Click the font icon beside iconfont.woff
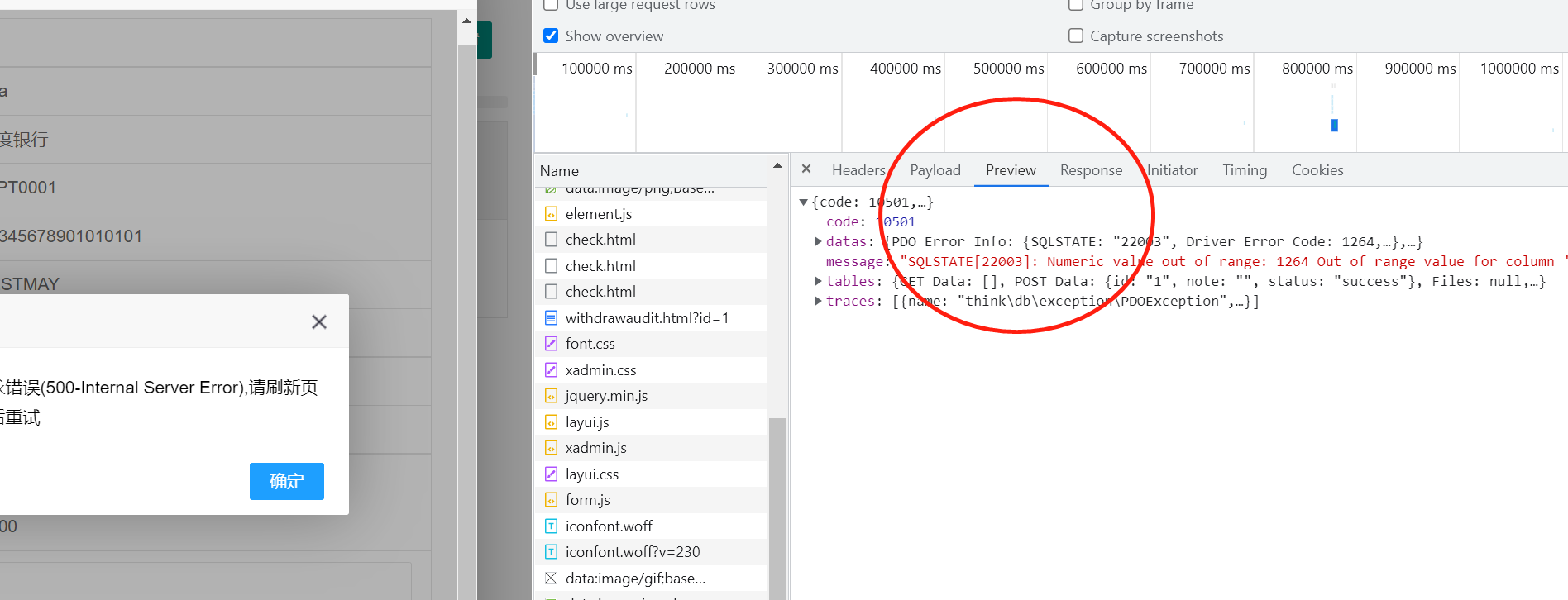This screenshot has width=1568, height=600. point(551,526)
